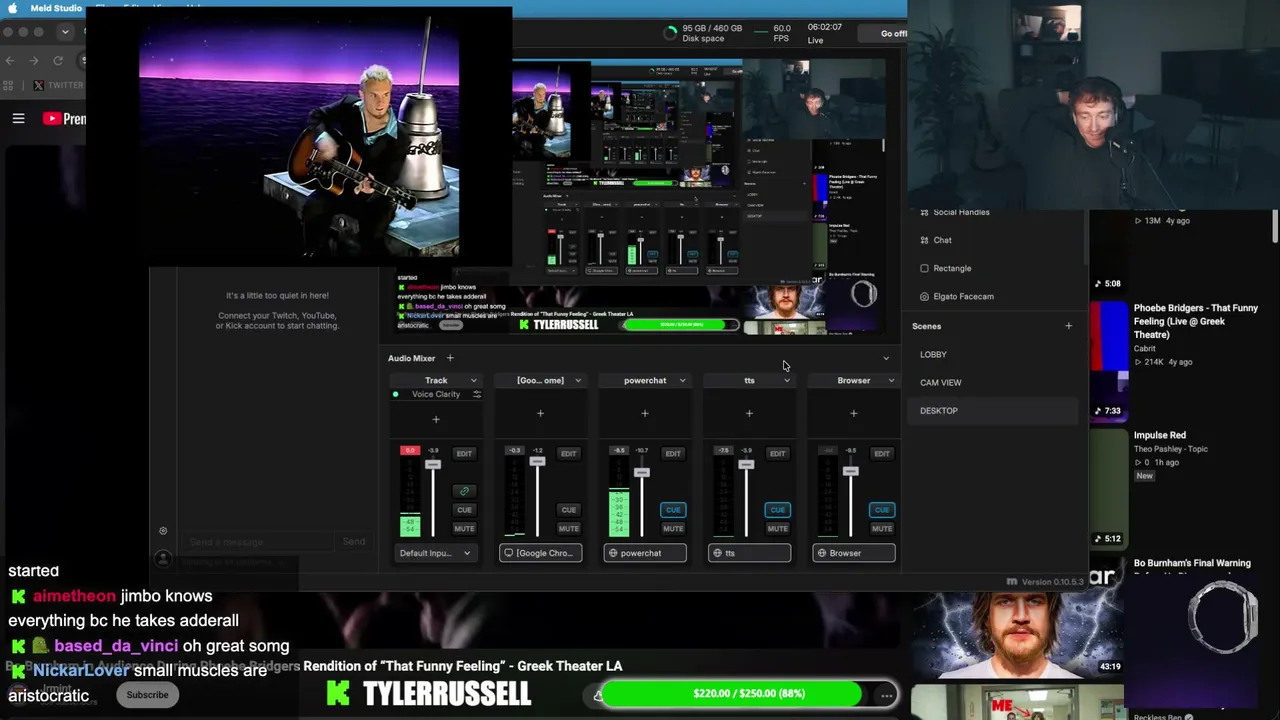
Task: Open the [Goo...ome] channel dropdown
Action: pyautogui.click(x=578, y=380)
